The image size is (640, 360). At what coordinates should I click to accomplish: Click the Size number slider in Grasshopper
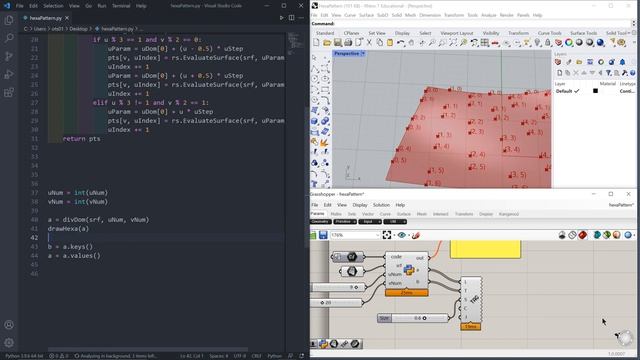[412, 318]
